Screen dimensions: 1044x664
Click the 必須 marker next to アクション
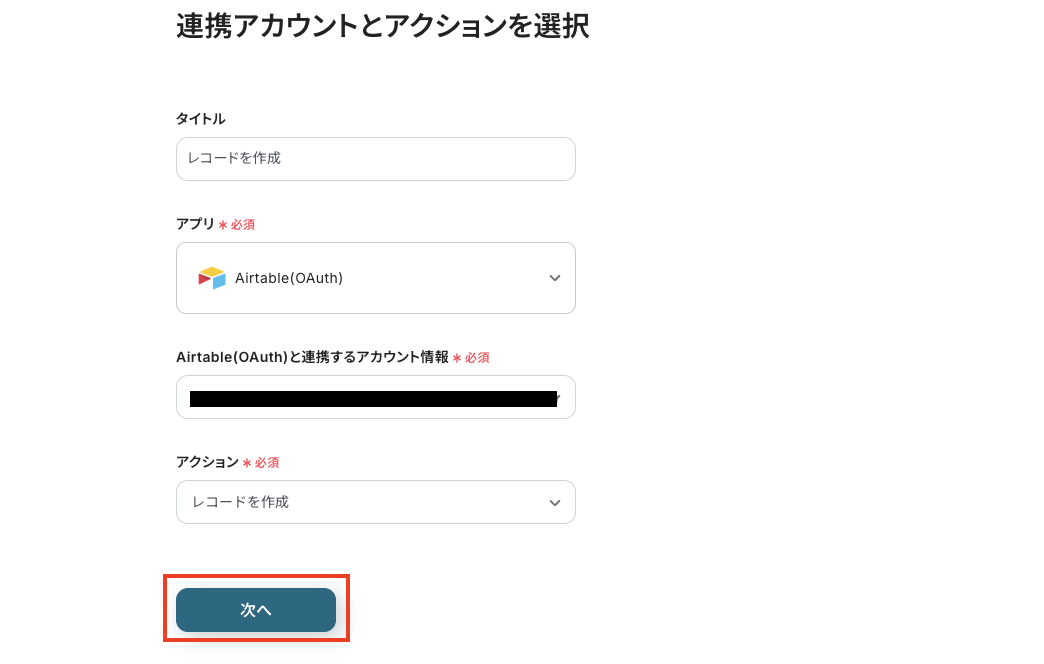(x=267, y=463)
